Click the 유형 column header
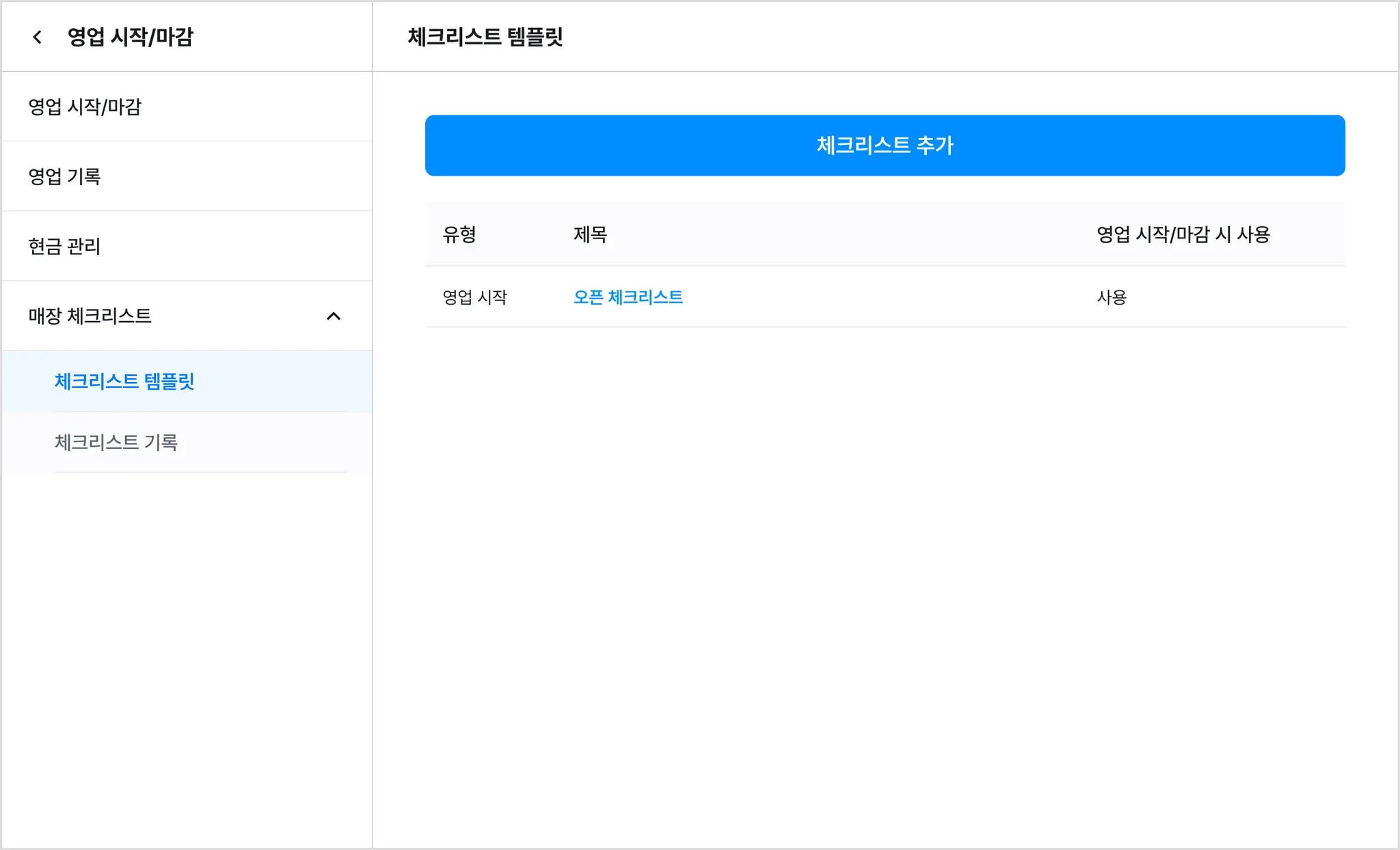This screenshot has height=850, width=1400. coord(459,235)
